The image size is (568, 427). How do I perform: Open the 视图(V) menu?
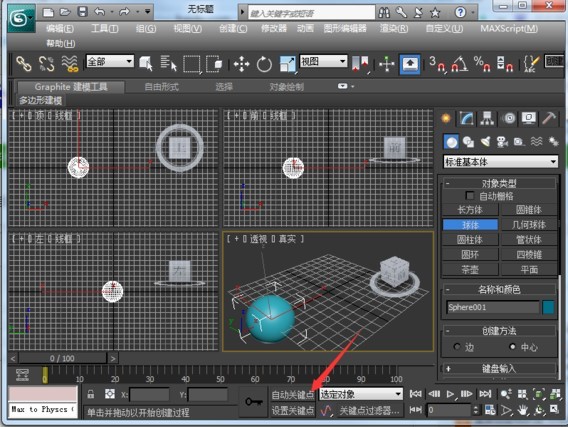pyautogui.click(x=188, y=28)
